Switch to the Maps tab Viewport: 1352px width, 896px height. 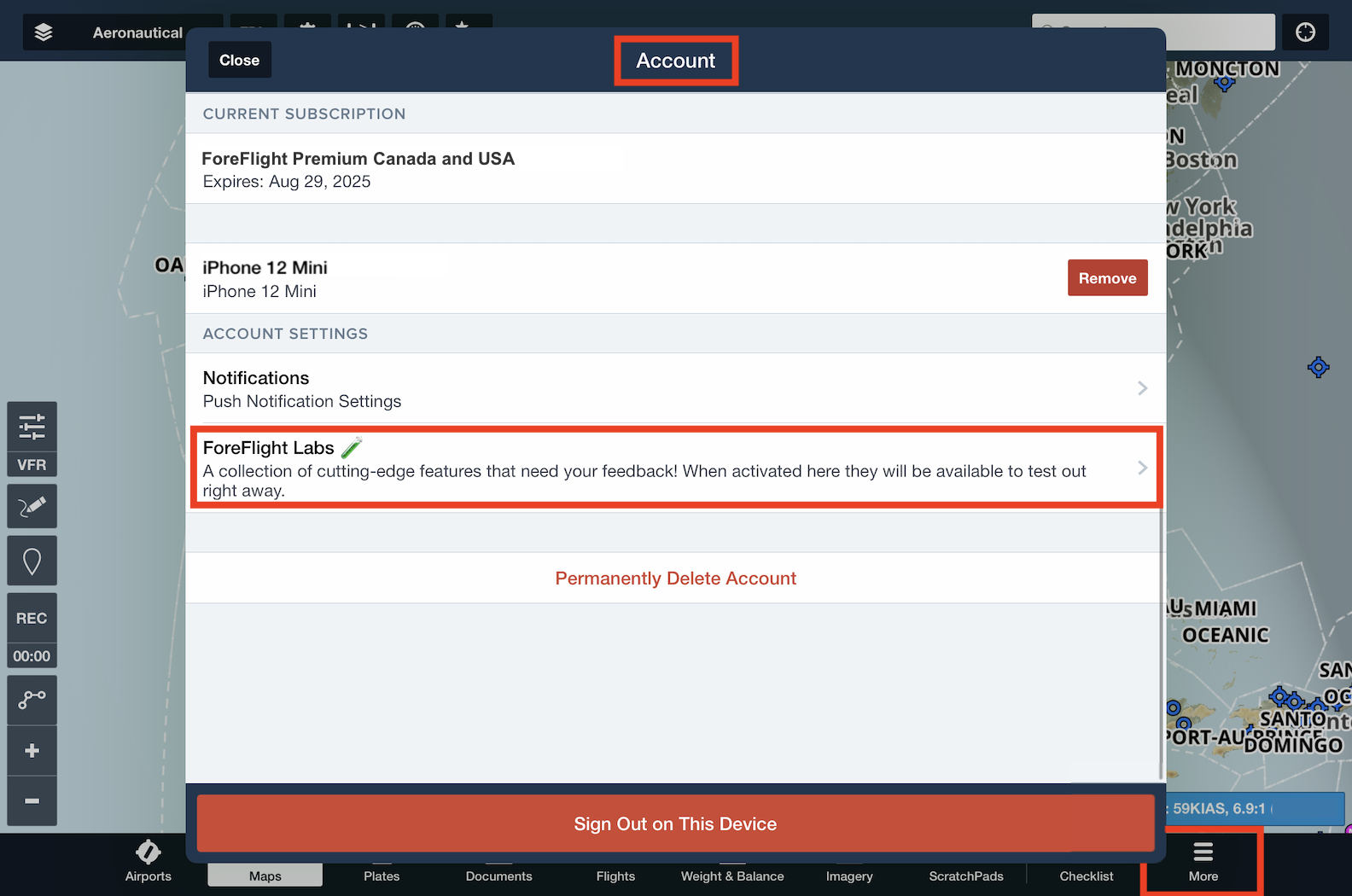pyautogui.click(x=265, y=876)
